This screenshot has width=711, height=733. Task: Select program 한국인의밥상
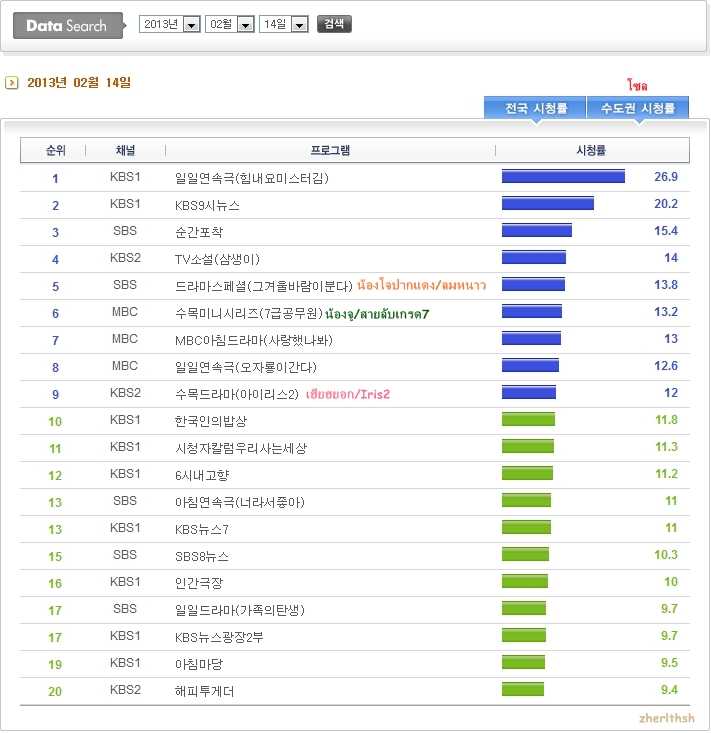pos(211,421)
